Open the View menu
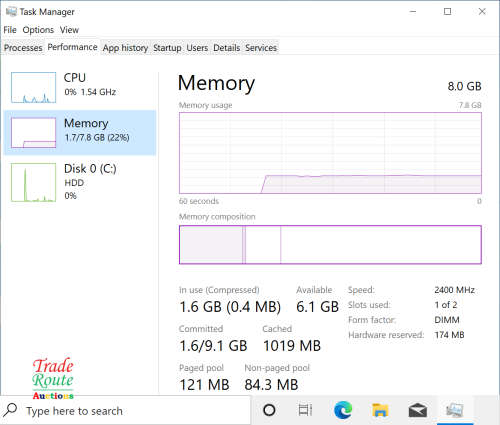The image size is (500, 425). (69, 30)
